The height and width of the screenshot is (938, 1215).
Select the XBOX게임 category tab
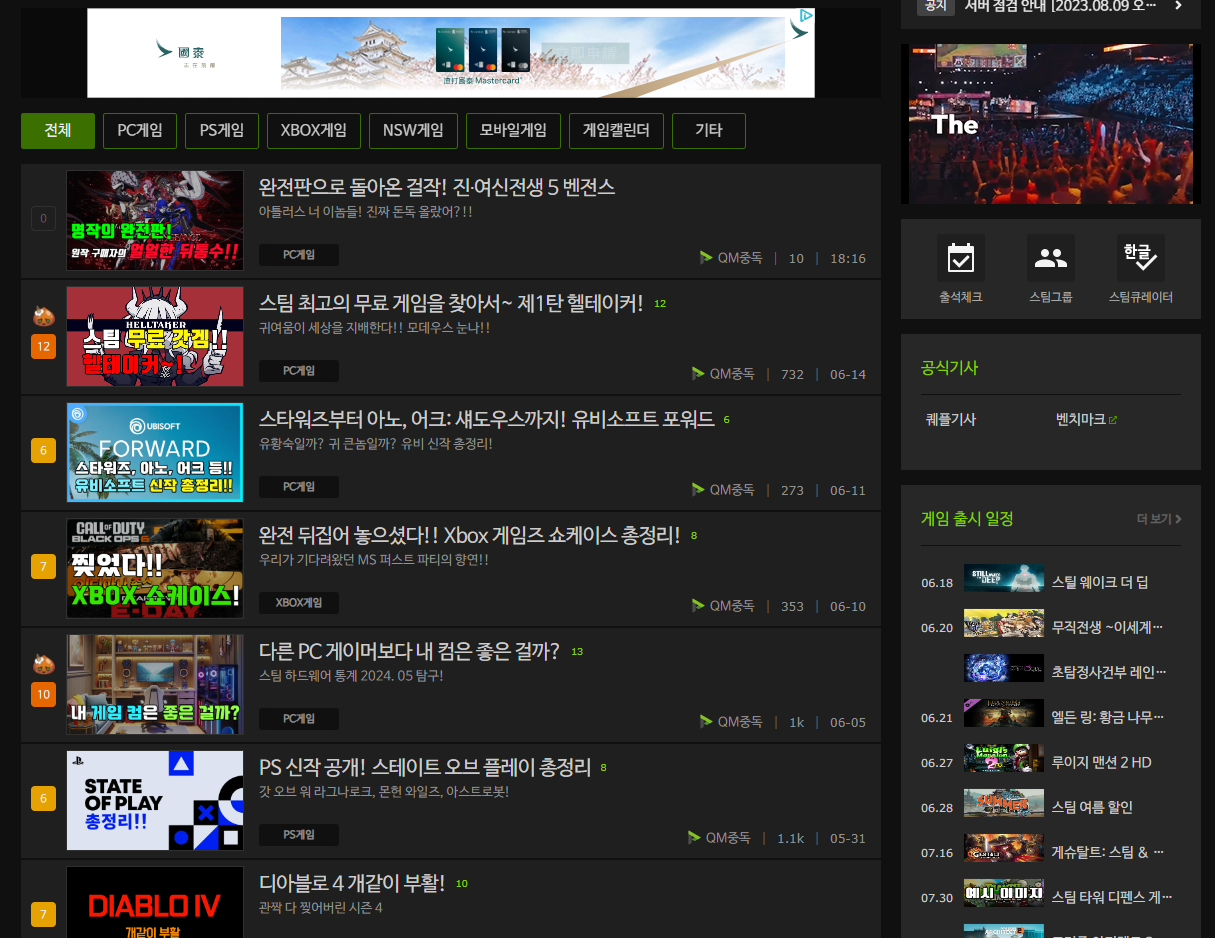313,131
